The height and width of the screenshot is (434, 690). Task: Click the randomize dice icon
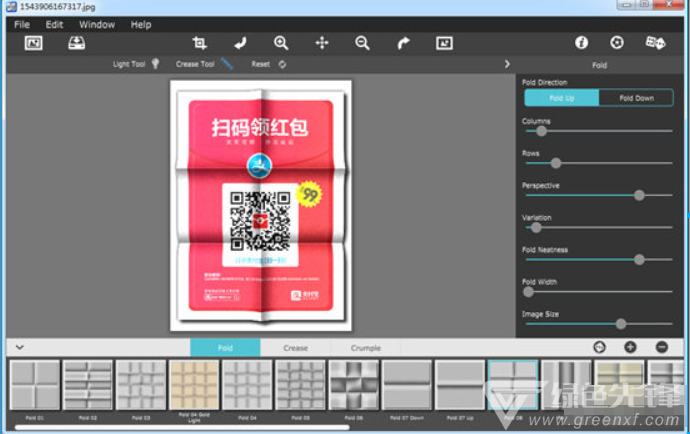pyautogui.click(x=655, y=42)
